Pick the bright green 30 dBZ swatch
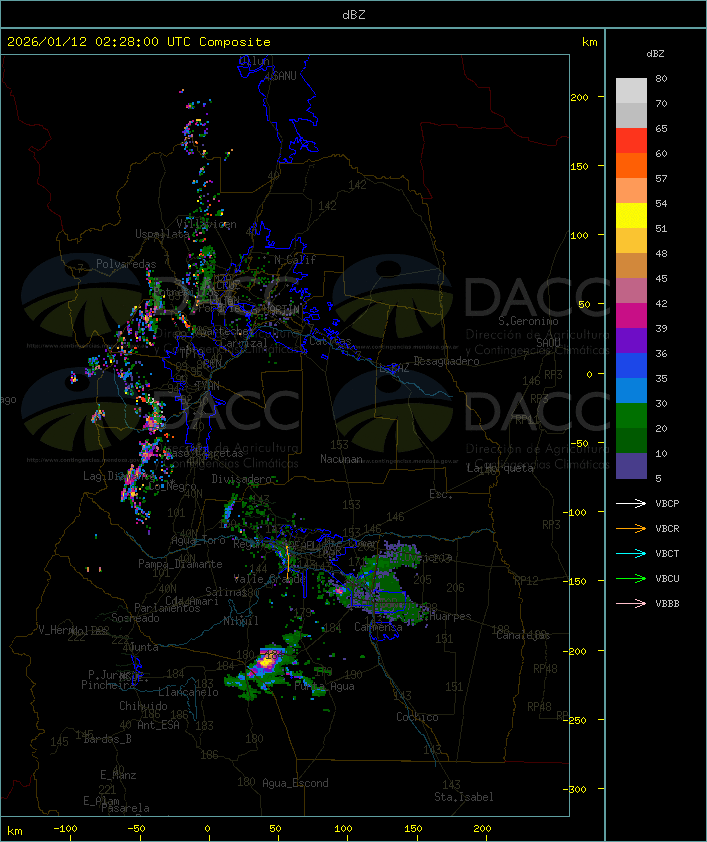This screenshot has height=842, width=707. point(631,415)
